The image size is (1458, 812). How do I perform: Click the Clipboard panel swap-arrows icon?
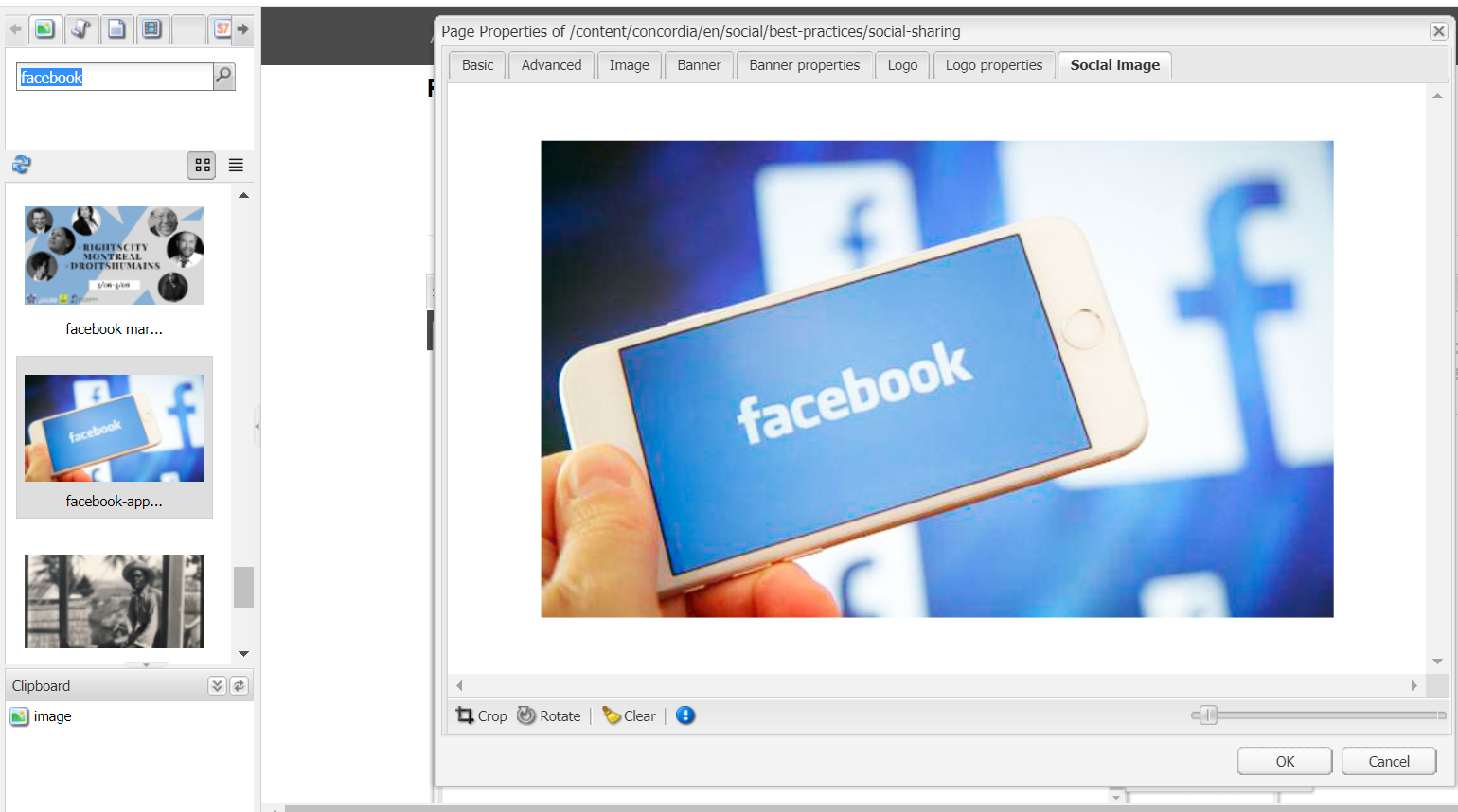click(240, 686)
